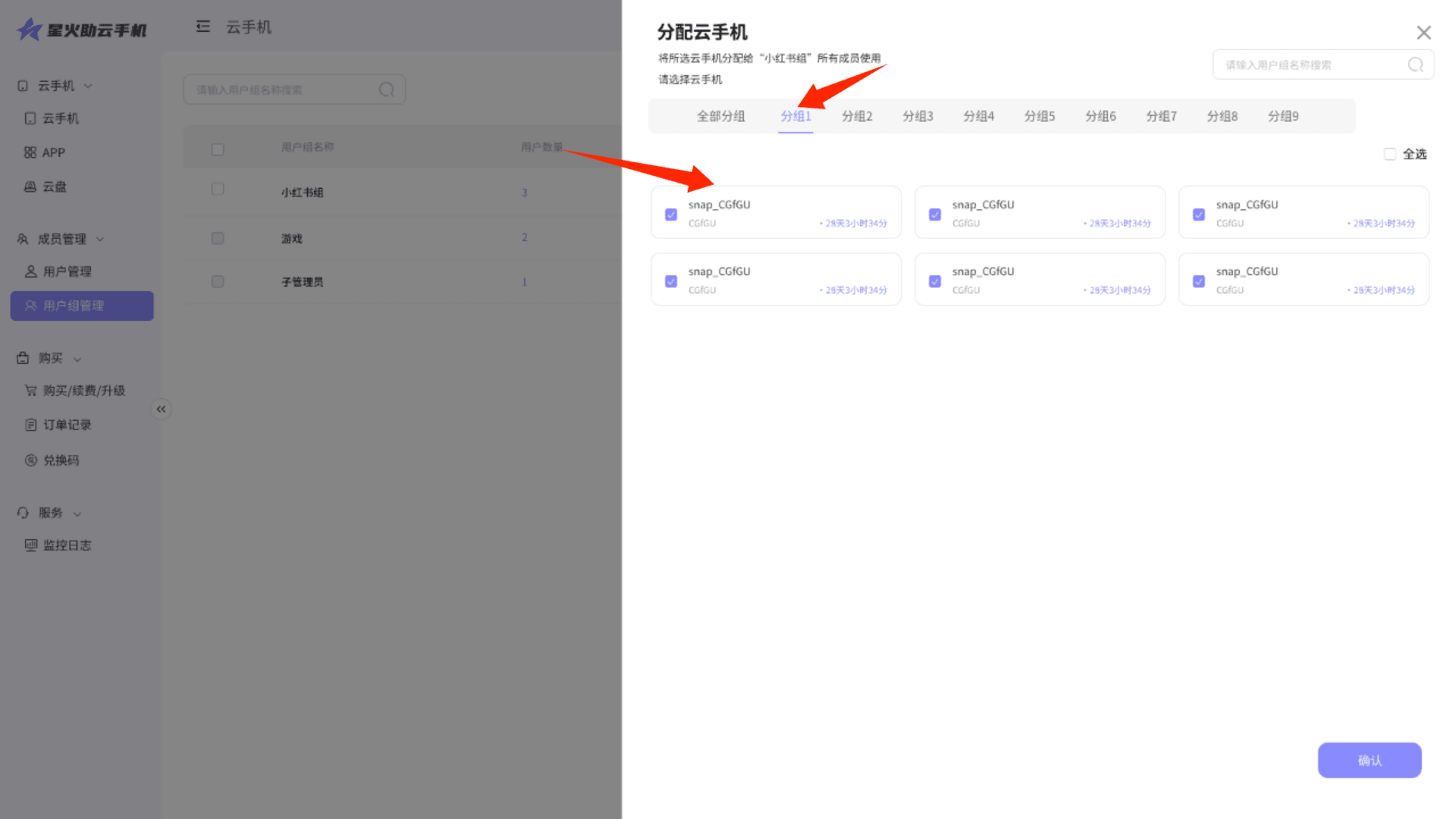Open 订单记录 order records
This screenshot has height=819, width=1456.
pyautogui.click(x=67, y=425)
